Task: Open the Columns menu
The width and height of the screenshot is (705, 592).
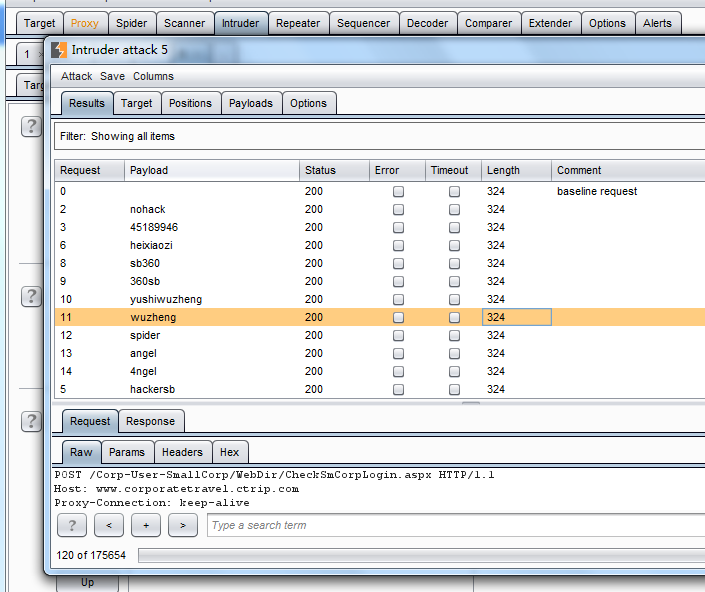Action: pos(153,76)
